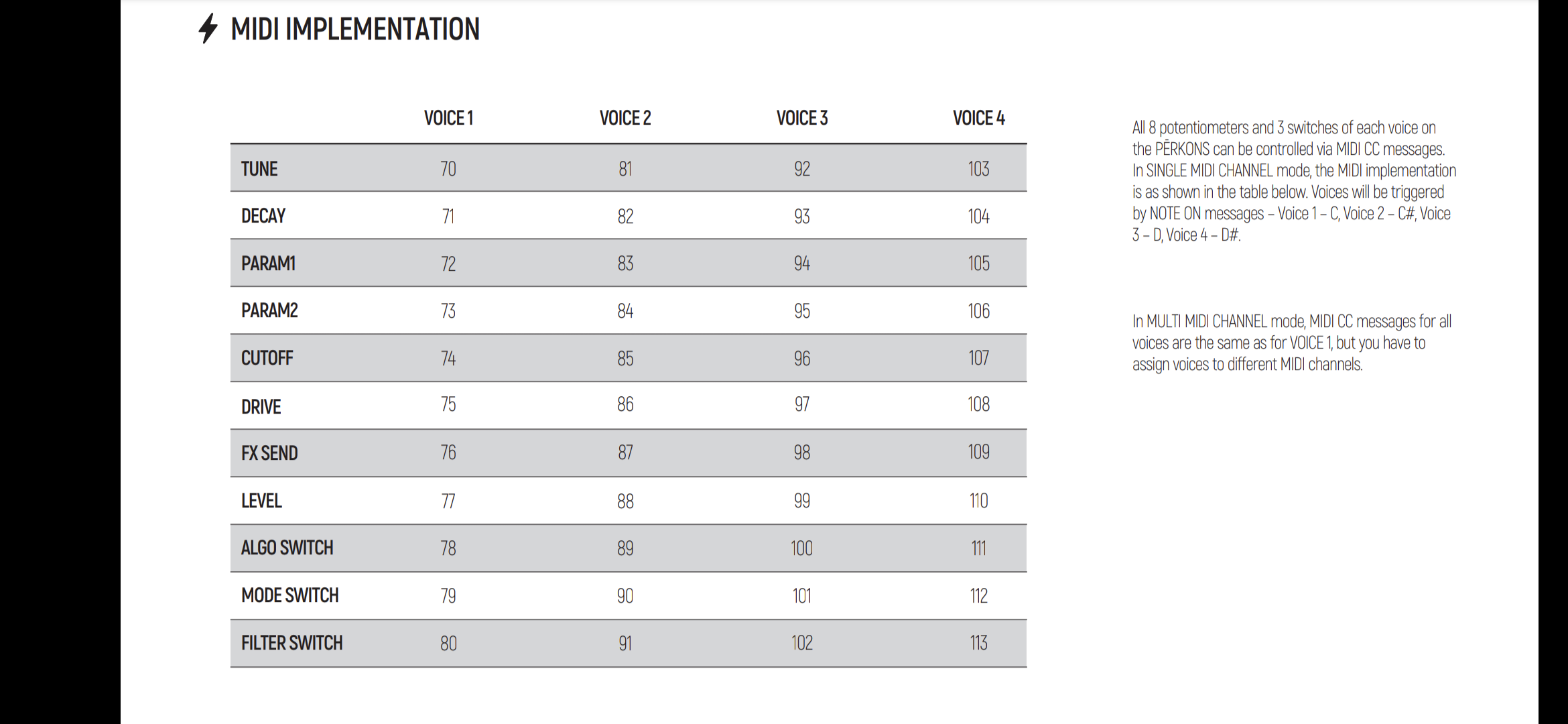The width and height of the screenshot is (1568, 724).
Task: Click the DECAY row label
Action: tap(263, 216)
